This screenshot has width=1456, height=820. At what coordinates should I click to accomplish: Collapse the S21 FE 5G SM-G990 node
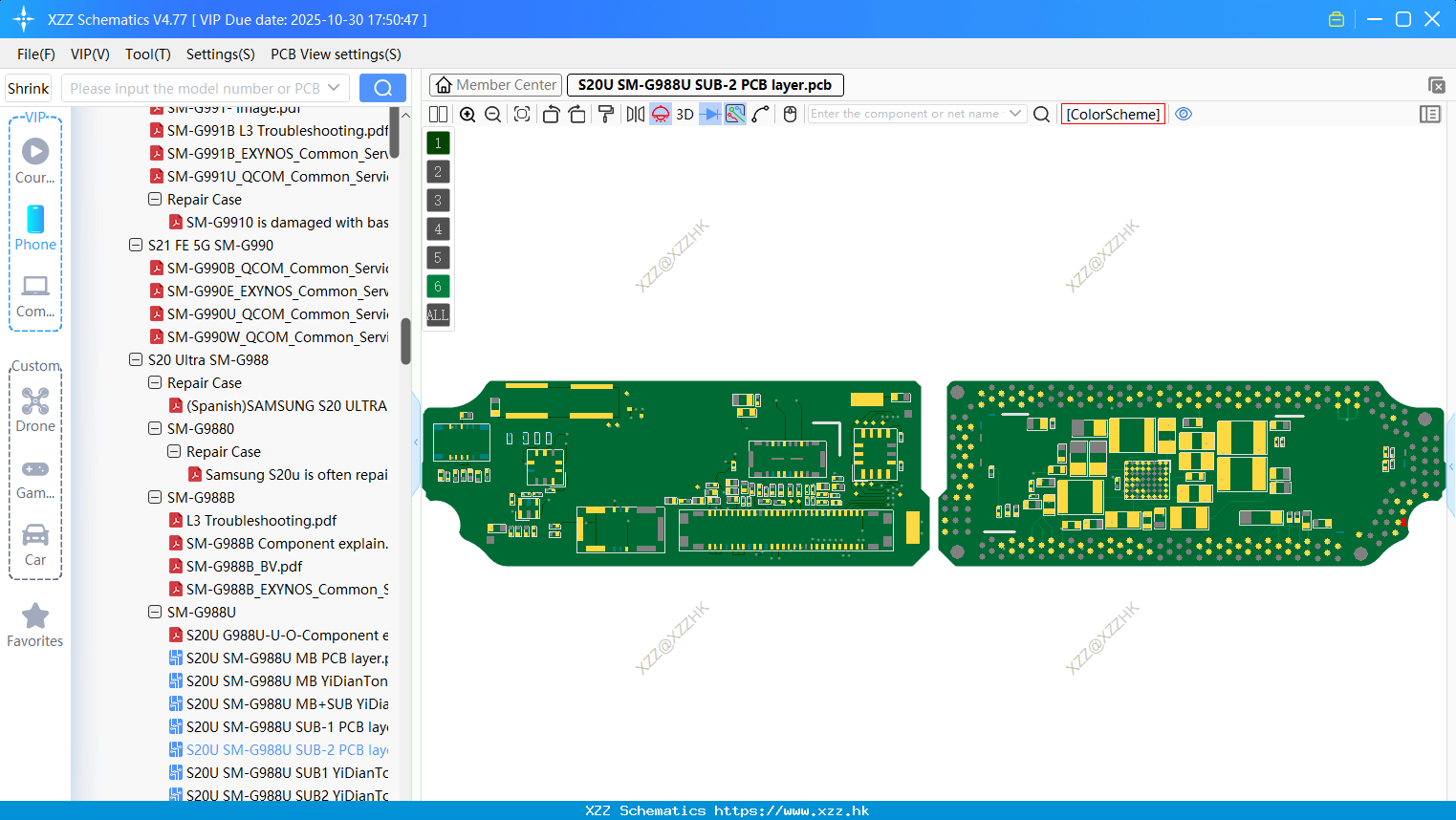click(136, 246)
